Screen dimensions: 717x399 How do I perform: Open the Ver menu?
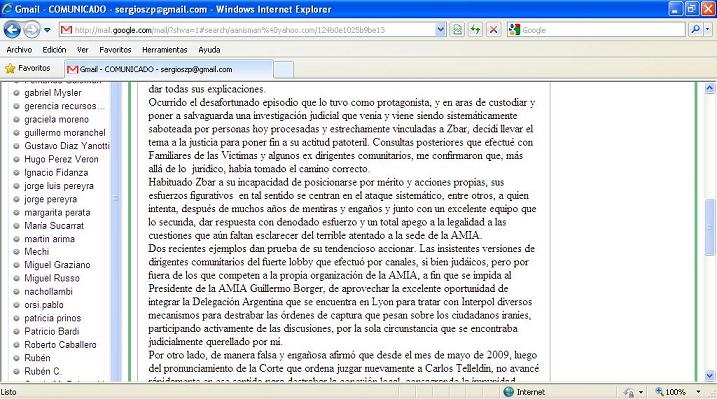[82, 50]
